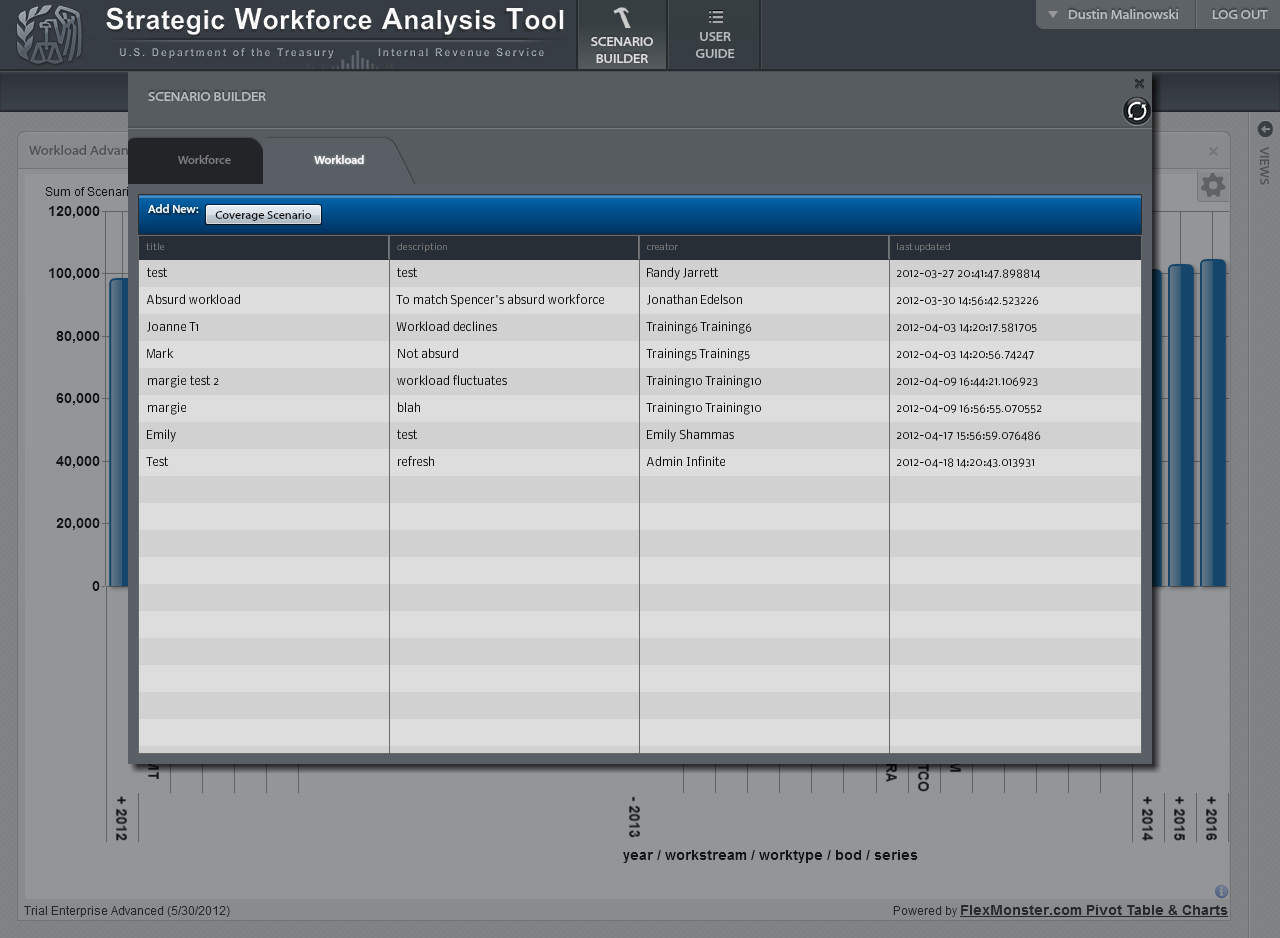Select the Absurd workload scenario row
The image size is (1280, 938).
click(263, 300)
